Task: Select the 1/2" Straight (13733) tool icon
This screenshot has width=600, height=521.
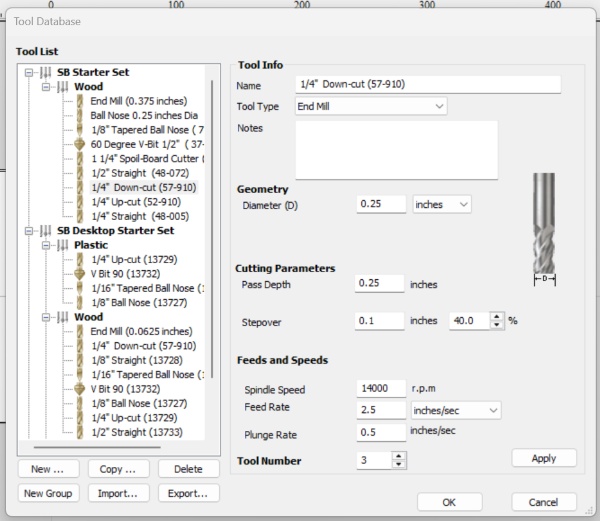Action: coord(81,431)
